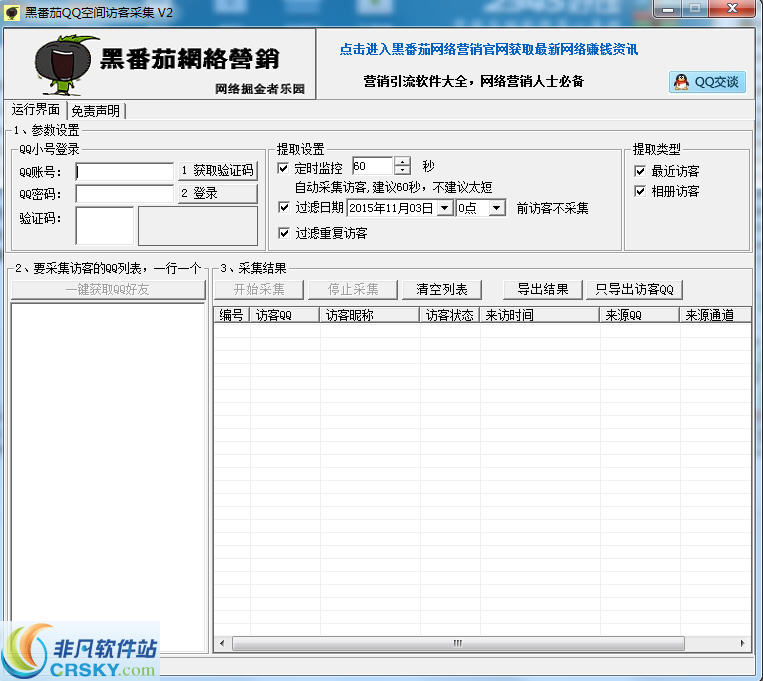Close the 黑番茄QQ空间访客采集 window
The height and width of the screenshot is (681, 763).
732,9
